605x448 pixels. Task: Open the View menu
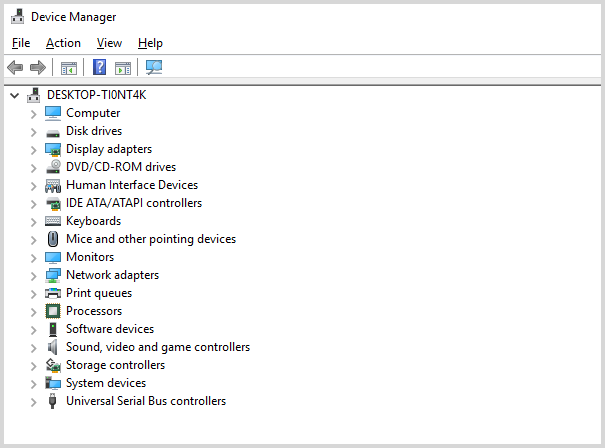[x=109, y=43]
